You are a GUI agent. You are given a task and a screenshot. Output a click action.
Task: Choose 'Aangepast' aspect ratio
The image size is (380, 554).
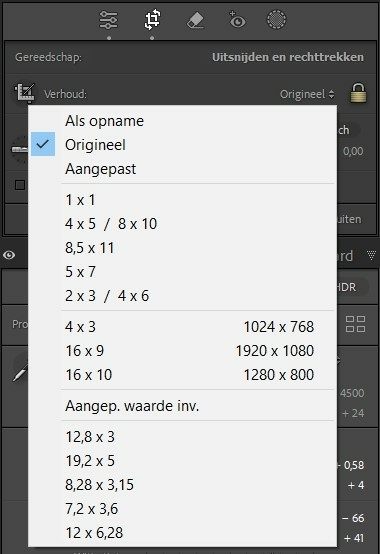[182, 169]
